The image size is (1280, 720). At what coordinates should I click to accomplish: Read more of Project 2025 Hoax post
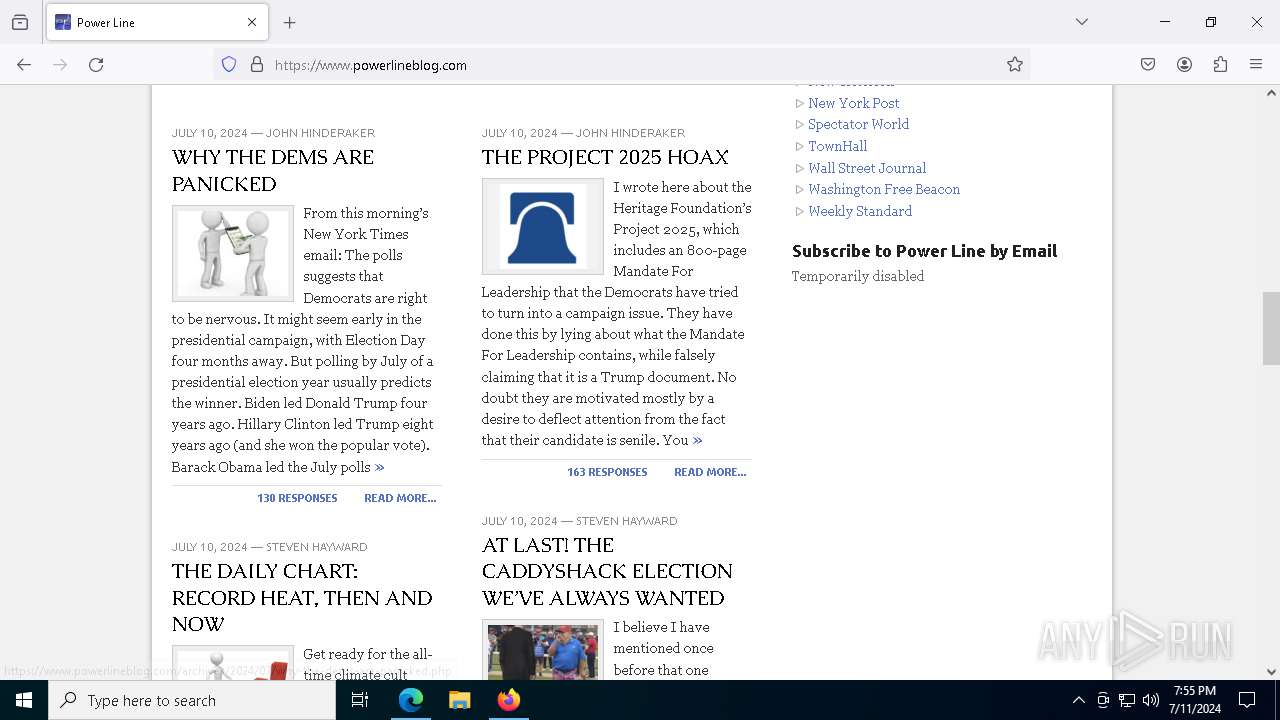pos(710,472)
